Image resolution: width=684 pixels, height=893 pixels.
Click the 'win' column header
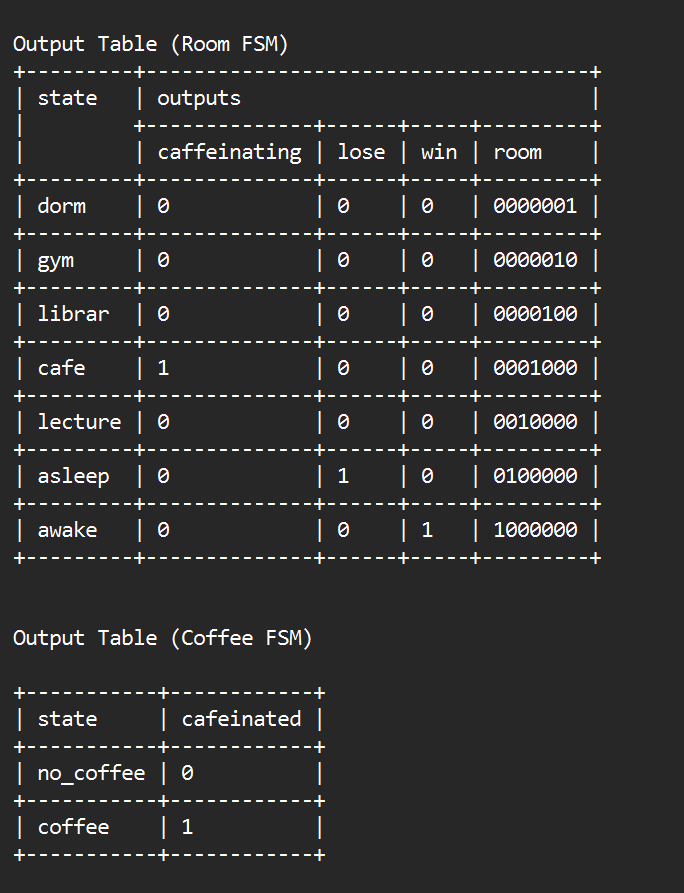click(439, 152)
